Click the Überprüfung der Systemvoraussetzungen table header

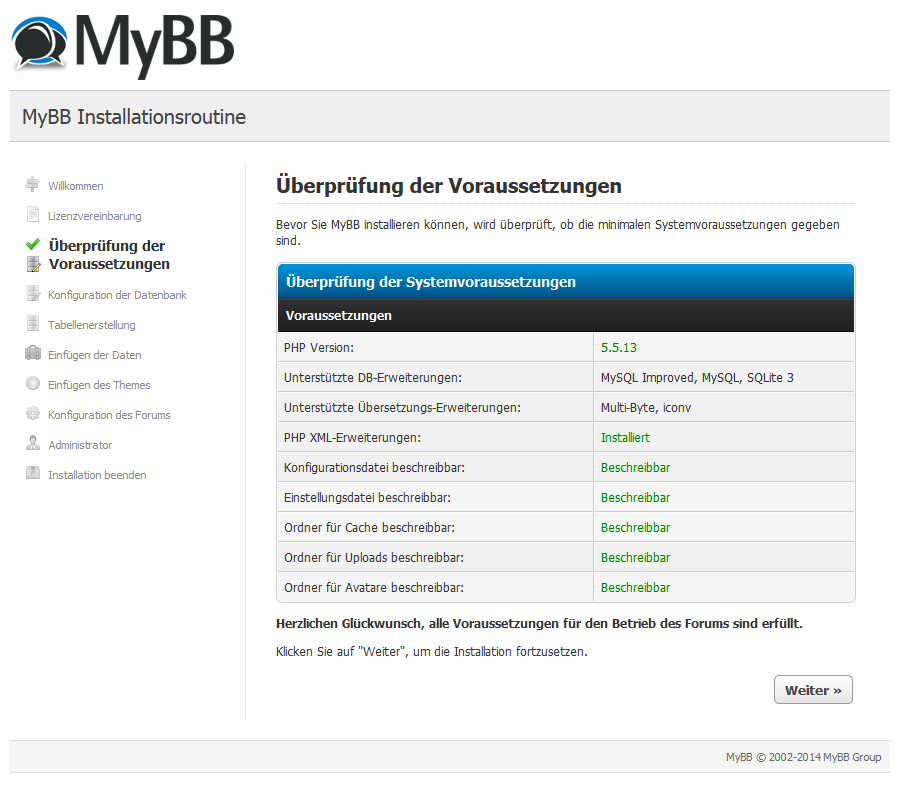click(566, 282)
